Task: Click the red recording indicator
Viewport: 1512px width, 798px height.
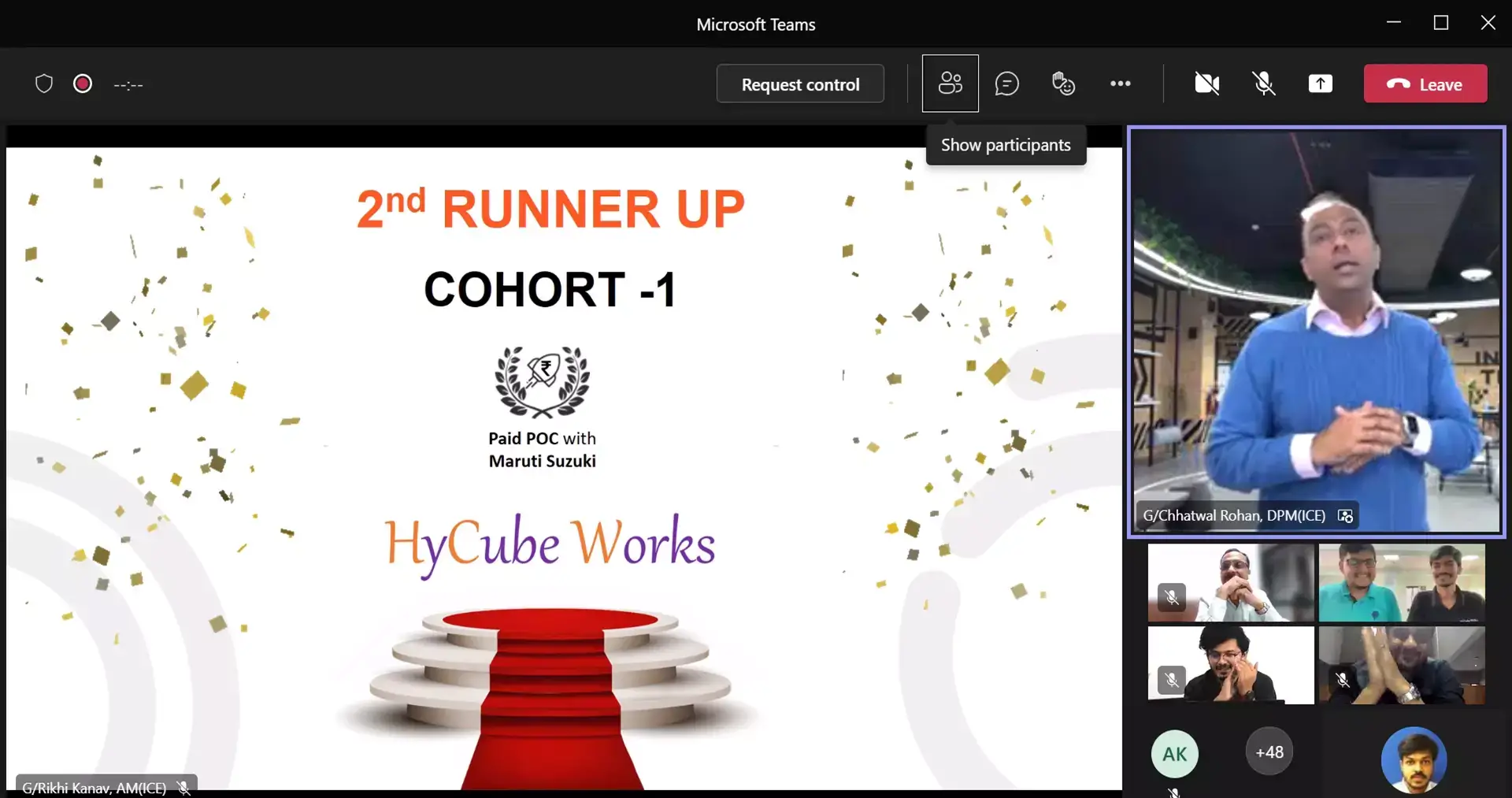Action: tap(83, 84)
